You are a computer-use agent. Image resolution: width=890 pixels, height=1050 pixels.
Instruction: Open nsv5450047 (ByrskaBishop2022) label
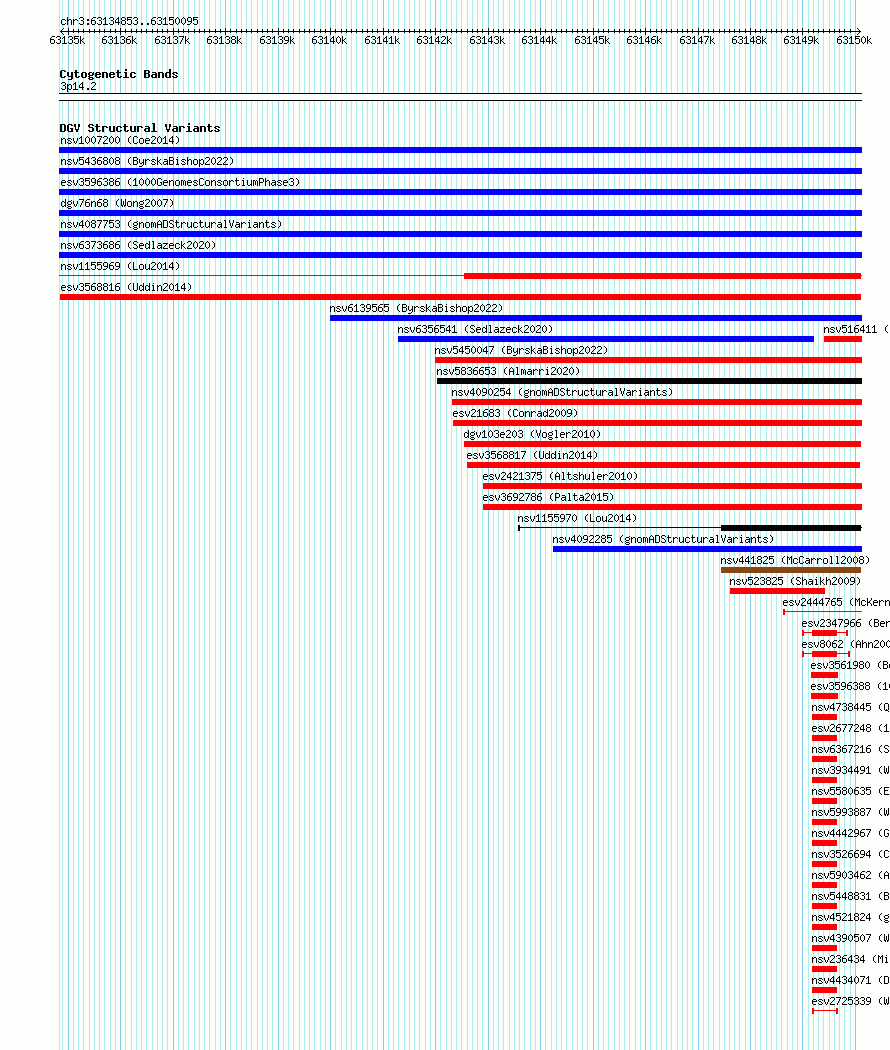[521, 350]
